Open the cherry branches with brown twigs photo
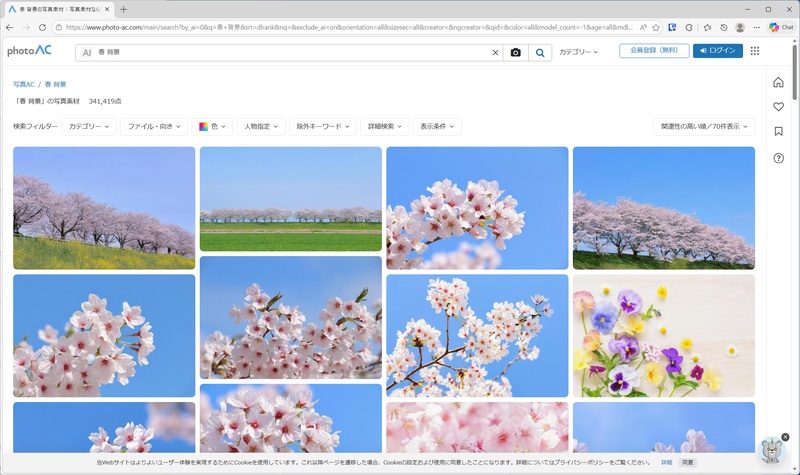The width and height of the screenshot is (800, 475). tap(477, 336)
